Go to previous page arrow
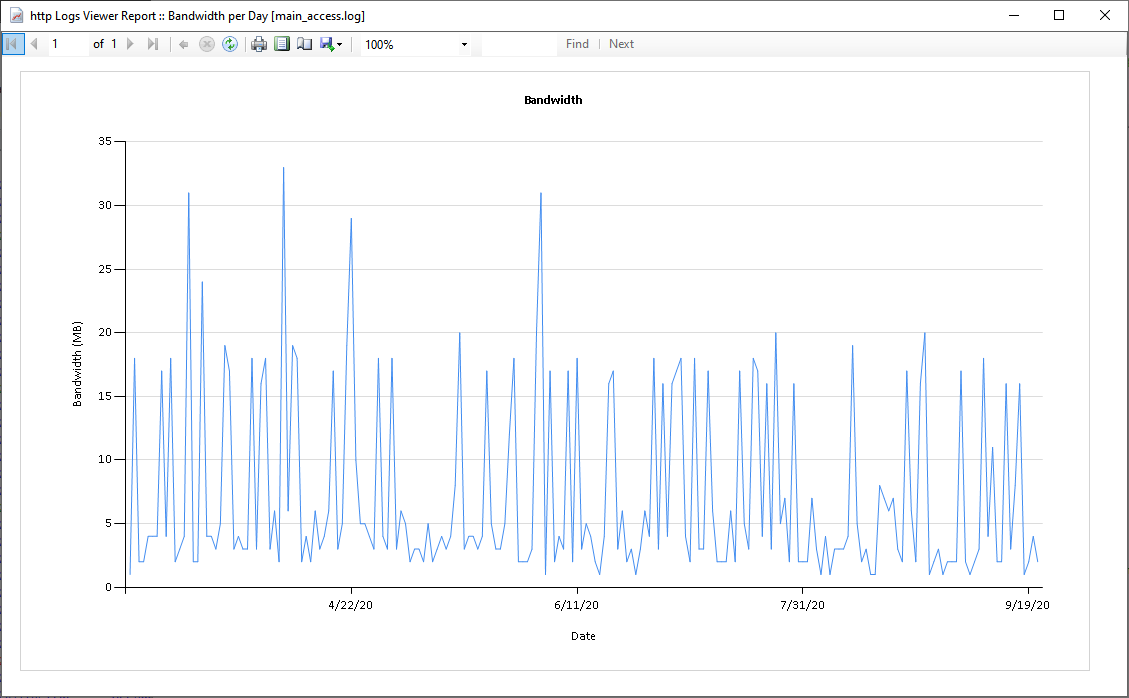Screen dimensions: 1129x698 point(34,44)
